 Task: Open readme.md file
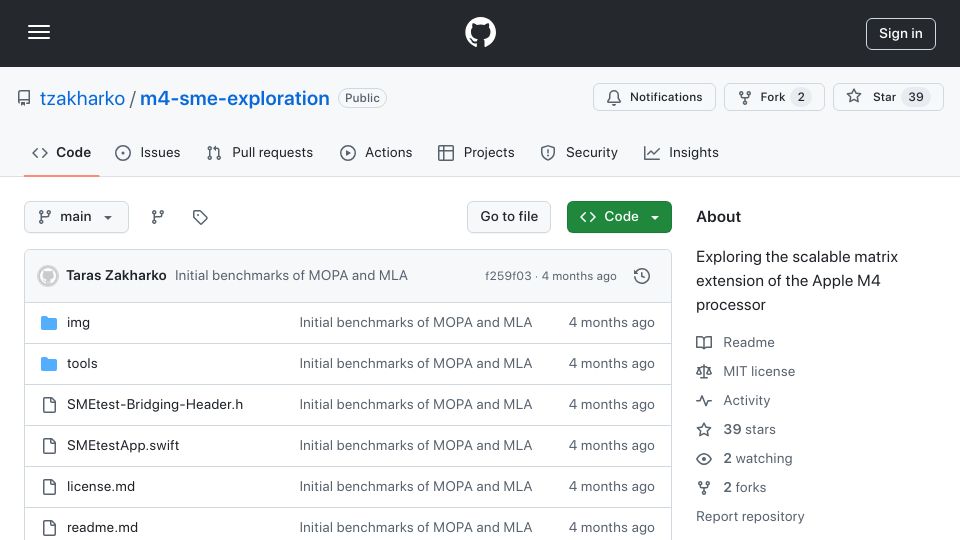tap(102, 528)
